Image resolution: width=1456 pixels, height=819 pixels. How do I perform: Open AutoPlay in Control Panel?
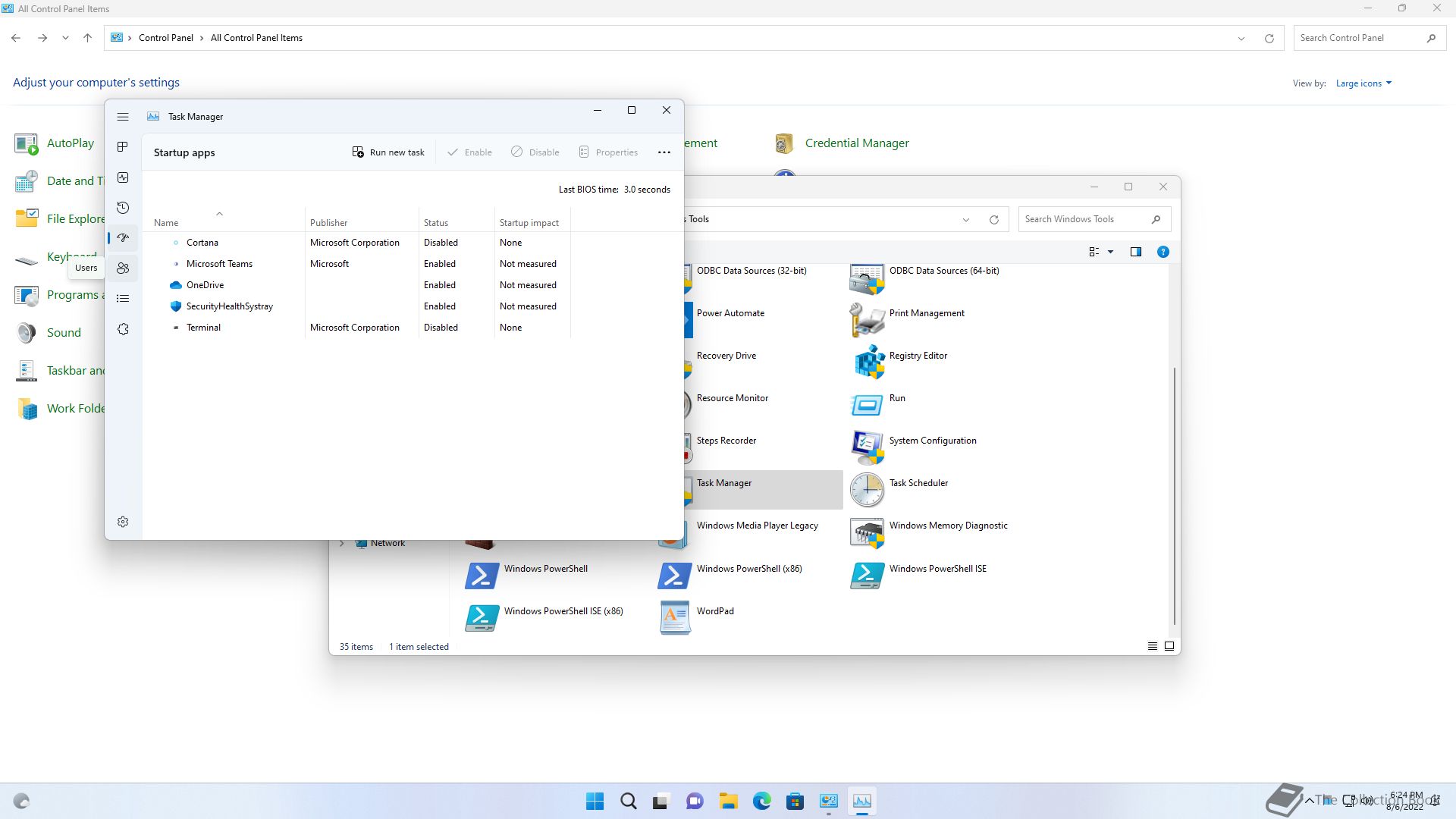coord(55,143)
